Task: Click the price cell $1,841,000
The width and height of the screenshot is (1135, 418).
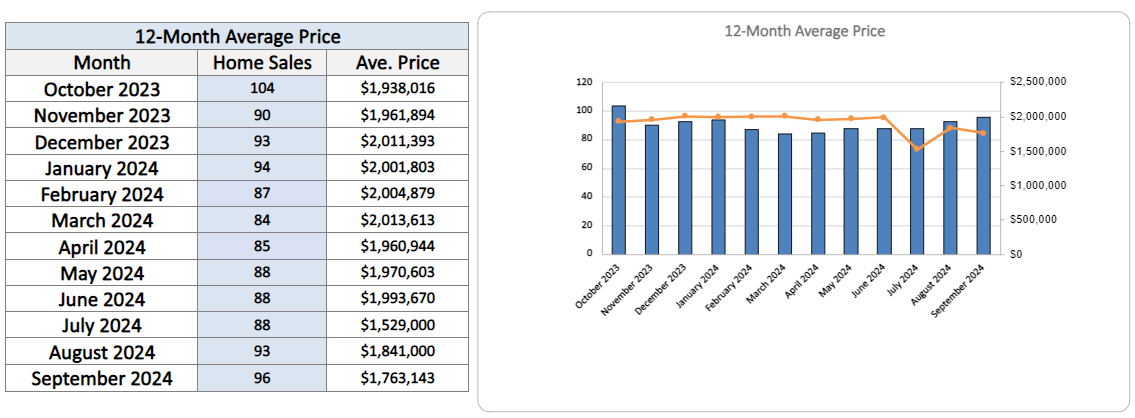Action: click(x=397, y=352)
